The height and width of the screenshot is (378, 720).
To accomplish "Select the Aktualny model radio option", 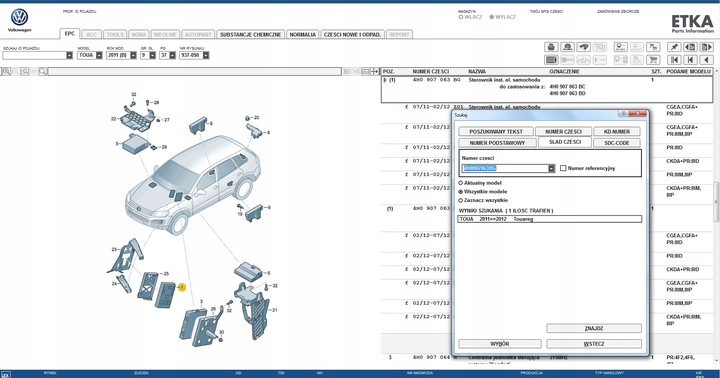I will [461, 183].
